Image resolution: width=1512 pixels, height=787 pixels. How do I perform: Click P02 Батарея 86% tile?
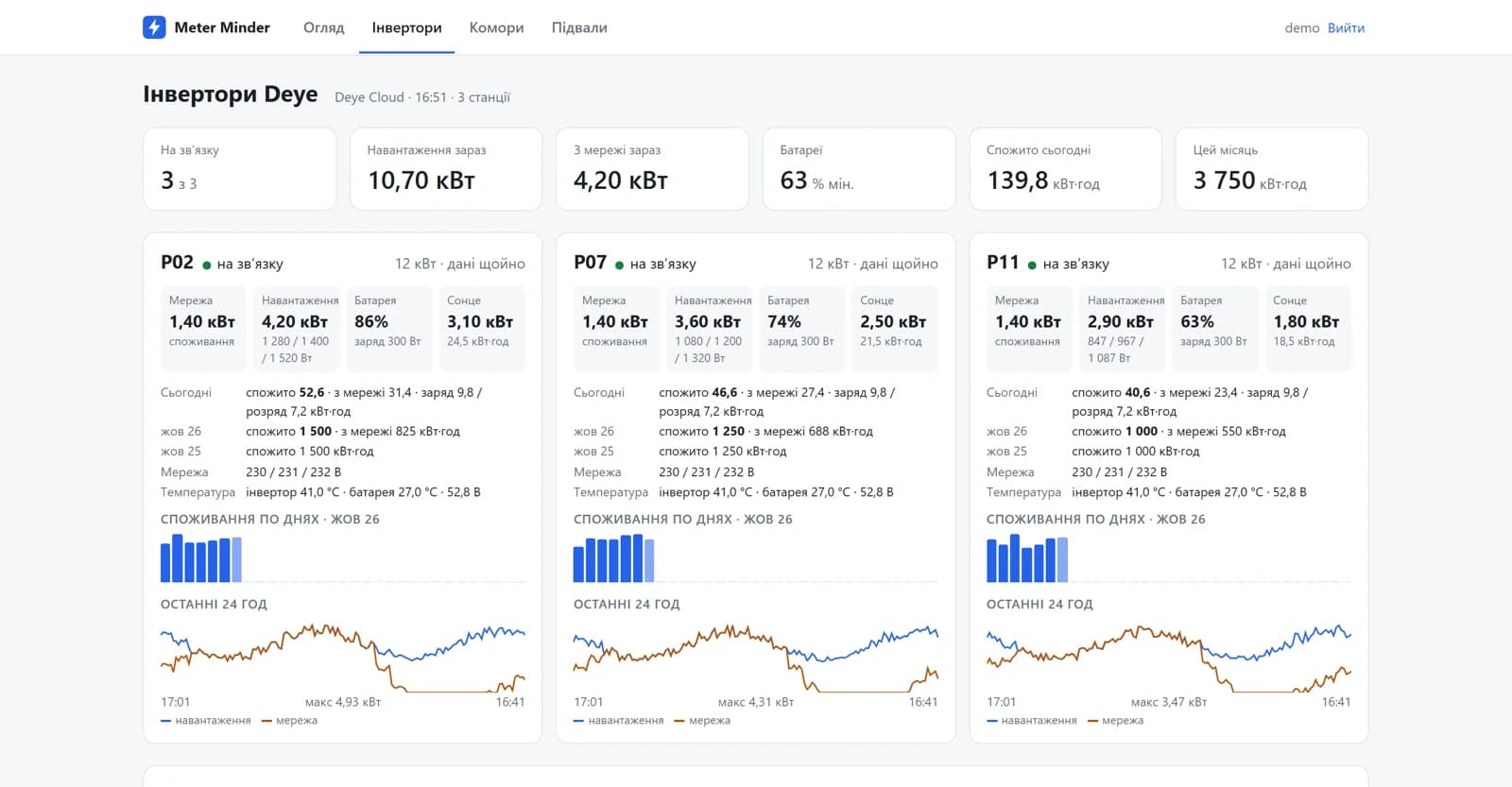389,328
